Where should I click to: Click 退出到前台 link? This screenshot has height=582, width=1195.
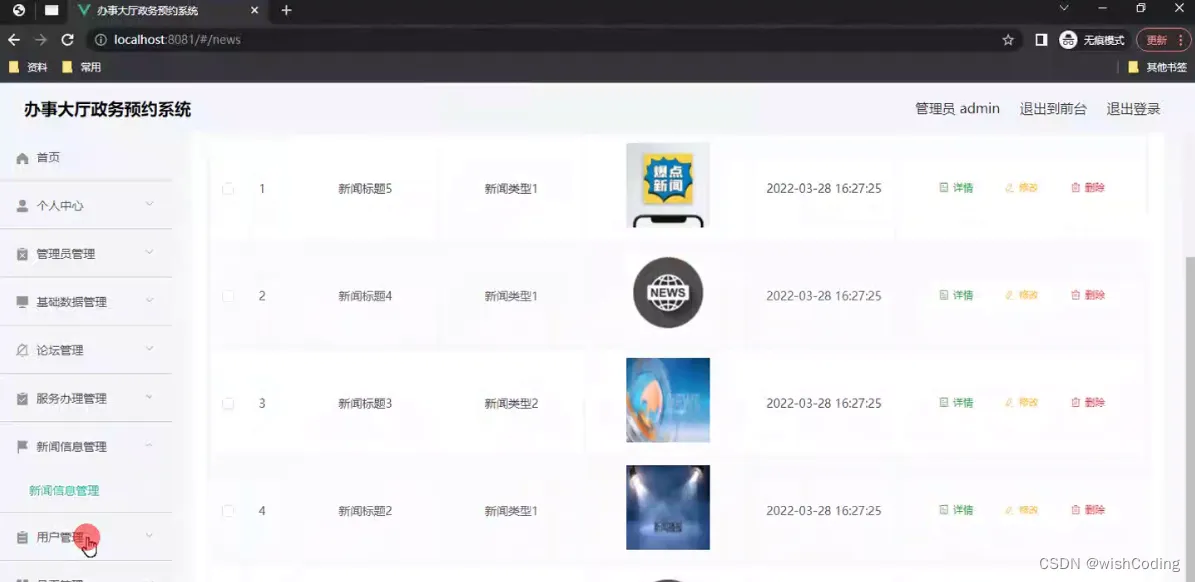tap(1053, 109)
